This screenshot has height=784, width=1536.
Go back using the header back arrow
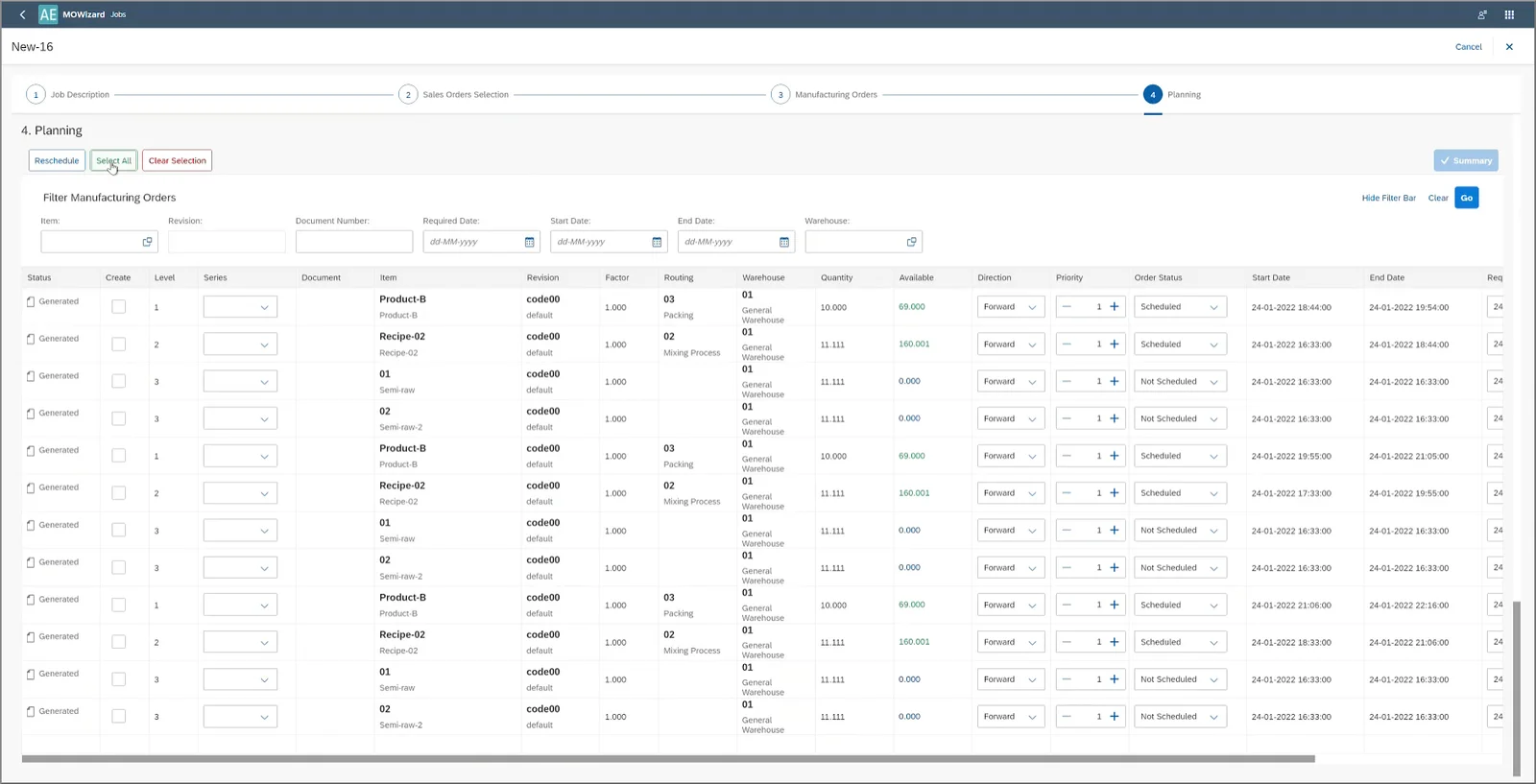pyautogui.click(x=22, y=14)
